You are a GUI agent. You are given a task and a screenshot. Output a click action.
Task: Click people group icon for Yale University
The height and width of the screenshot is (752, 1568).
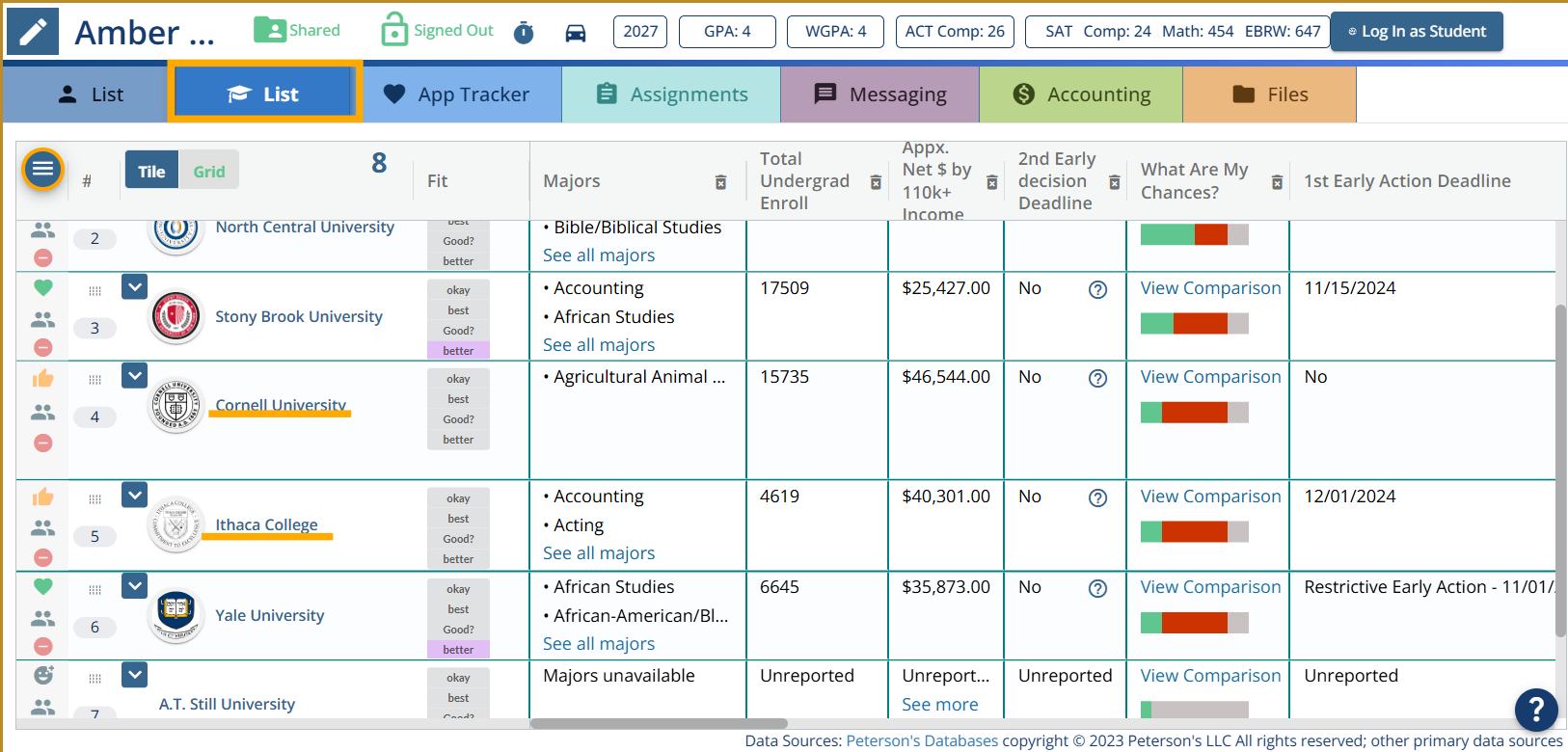43,618
